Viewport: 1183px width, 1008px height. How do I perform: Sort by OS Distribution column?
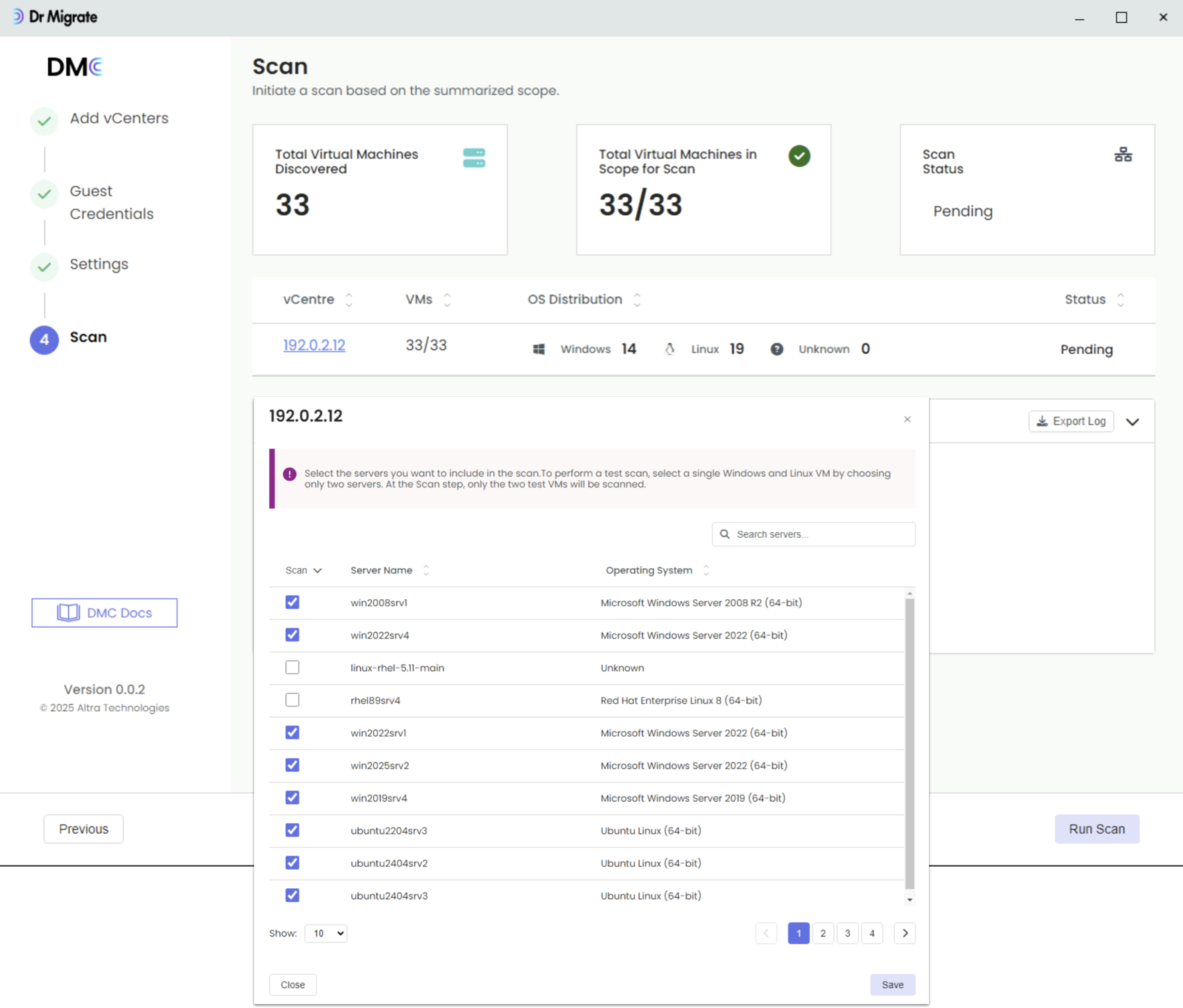pos(637,300)
